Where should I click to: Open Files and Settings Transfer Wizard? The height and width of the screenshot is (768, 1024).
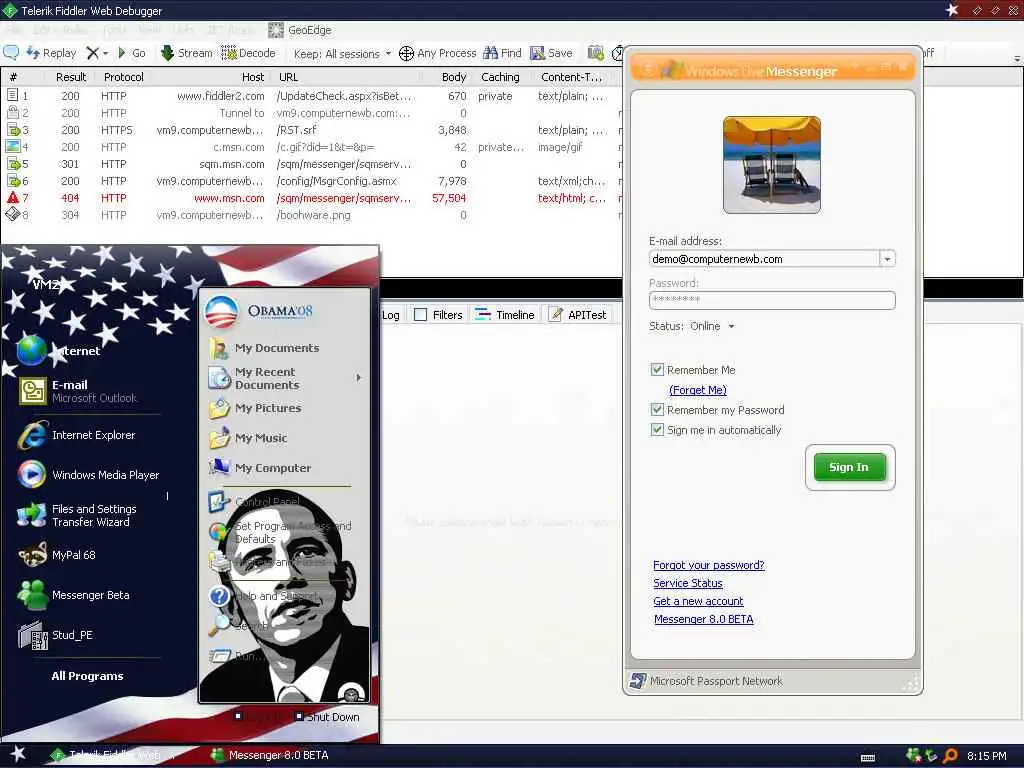point(78,515)
